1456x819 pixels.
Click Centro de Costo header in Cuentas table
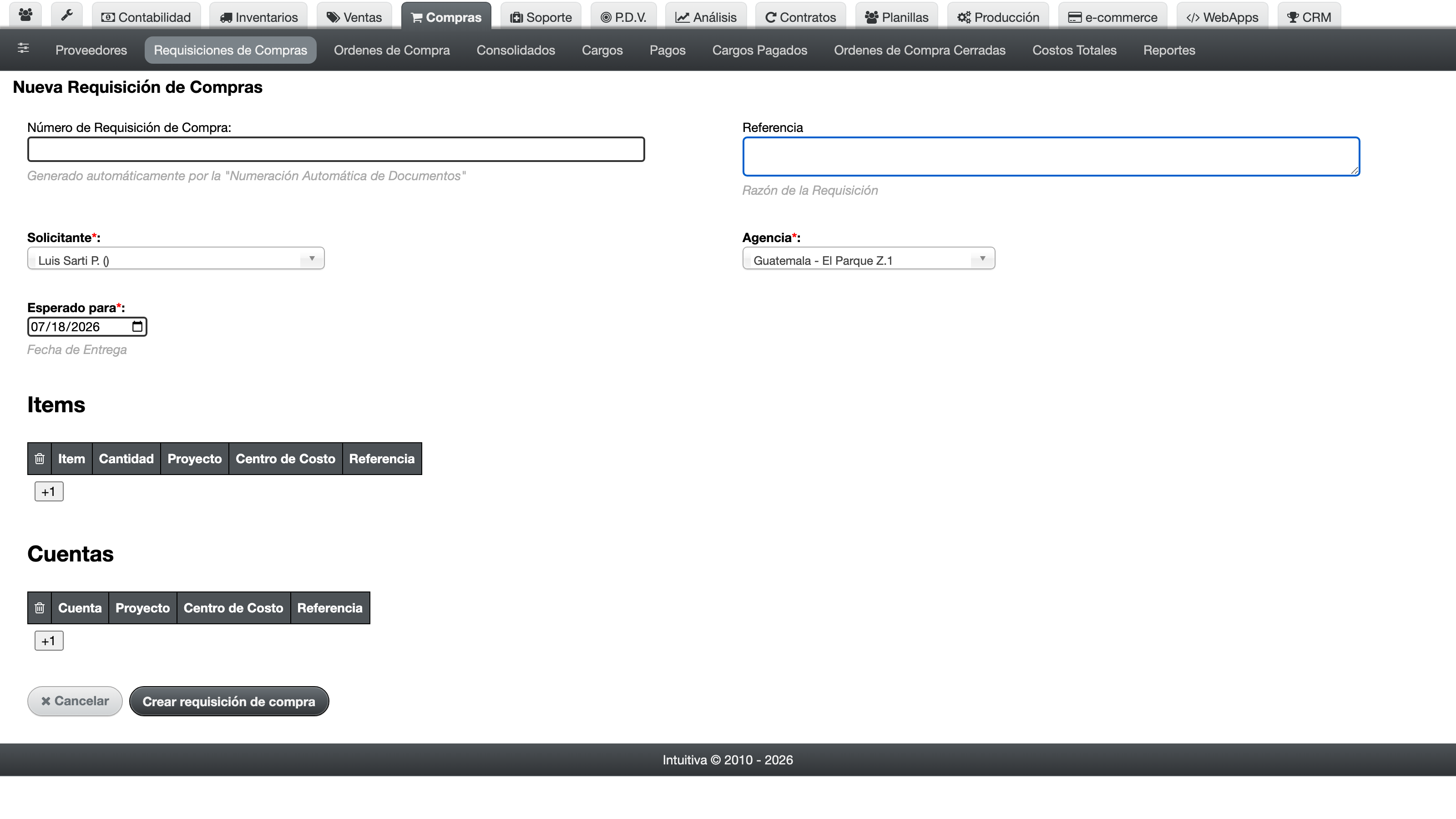(233, 607)
